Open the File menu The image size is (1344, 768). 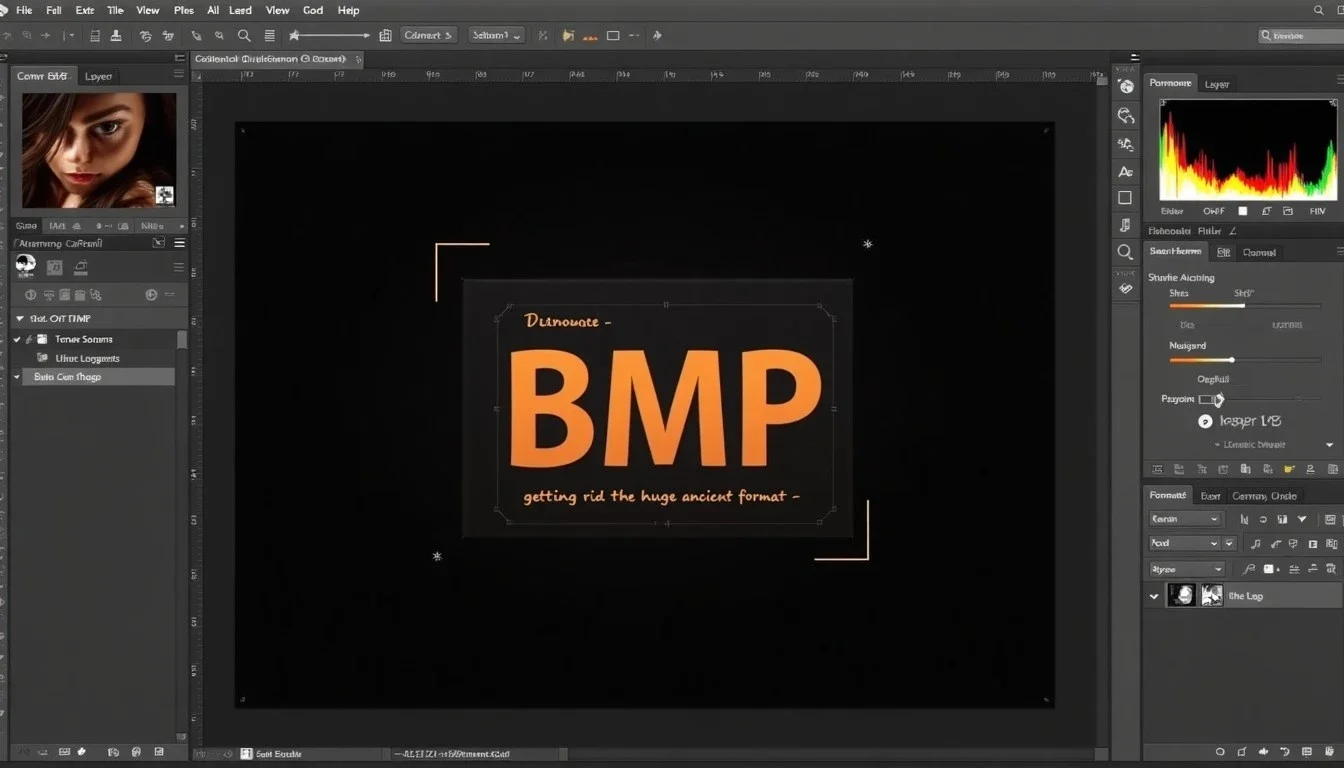pyautogui.click(x=24, y=10)
